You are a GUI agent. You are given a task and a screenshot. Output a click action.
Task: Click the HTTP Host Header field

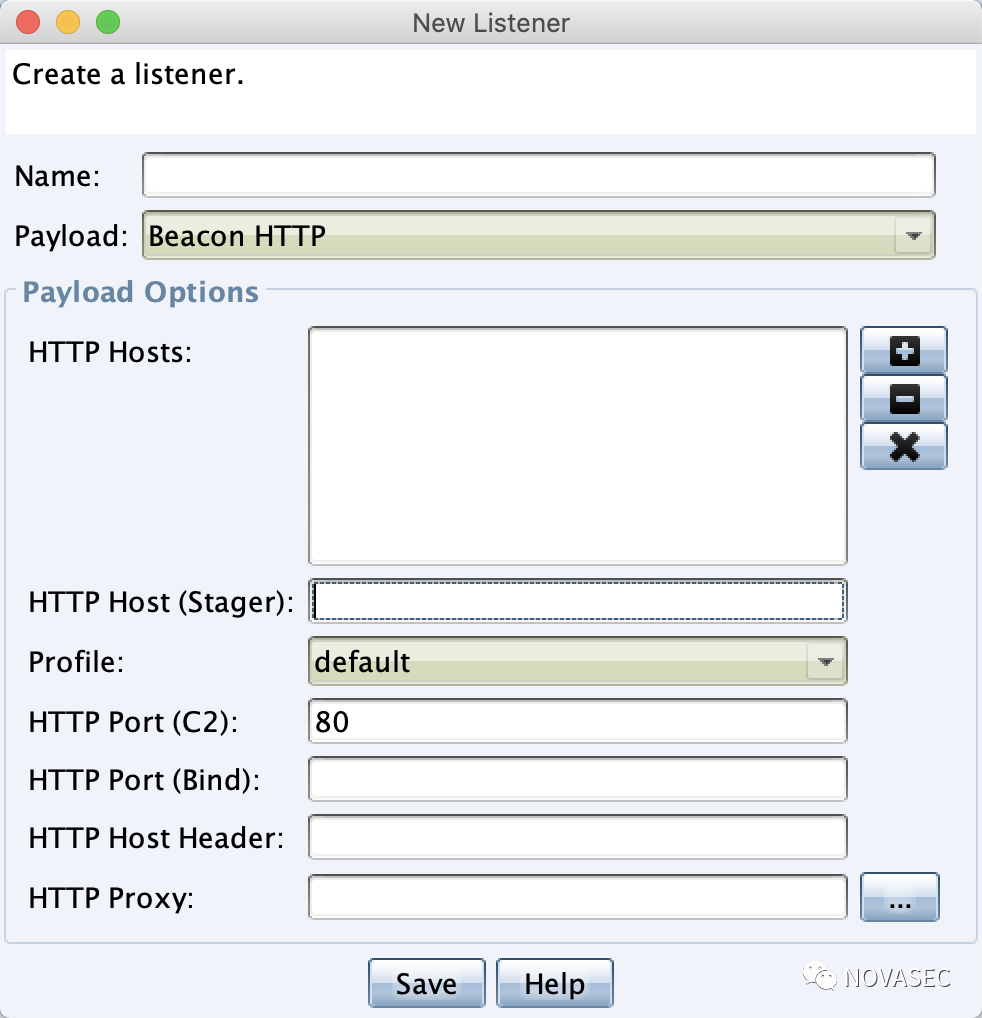coord(578,837)
